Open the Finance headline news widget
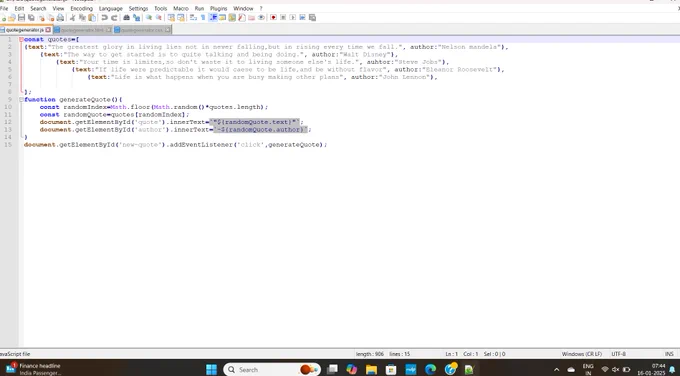Viewport: 680px width, 376px height. pyautogui.click(x=33, y=369)
